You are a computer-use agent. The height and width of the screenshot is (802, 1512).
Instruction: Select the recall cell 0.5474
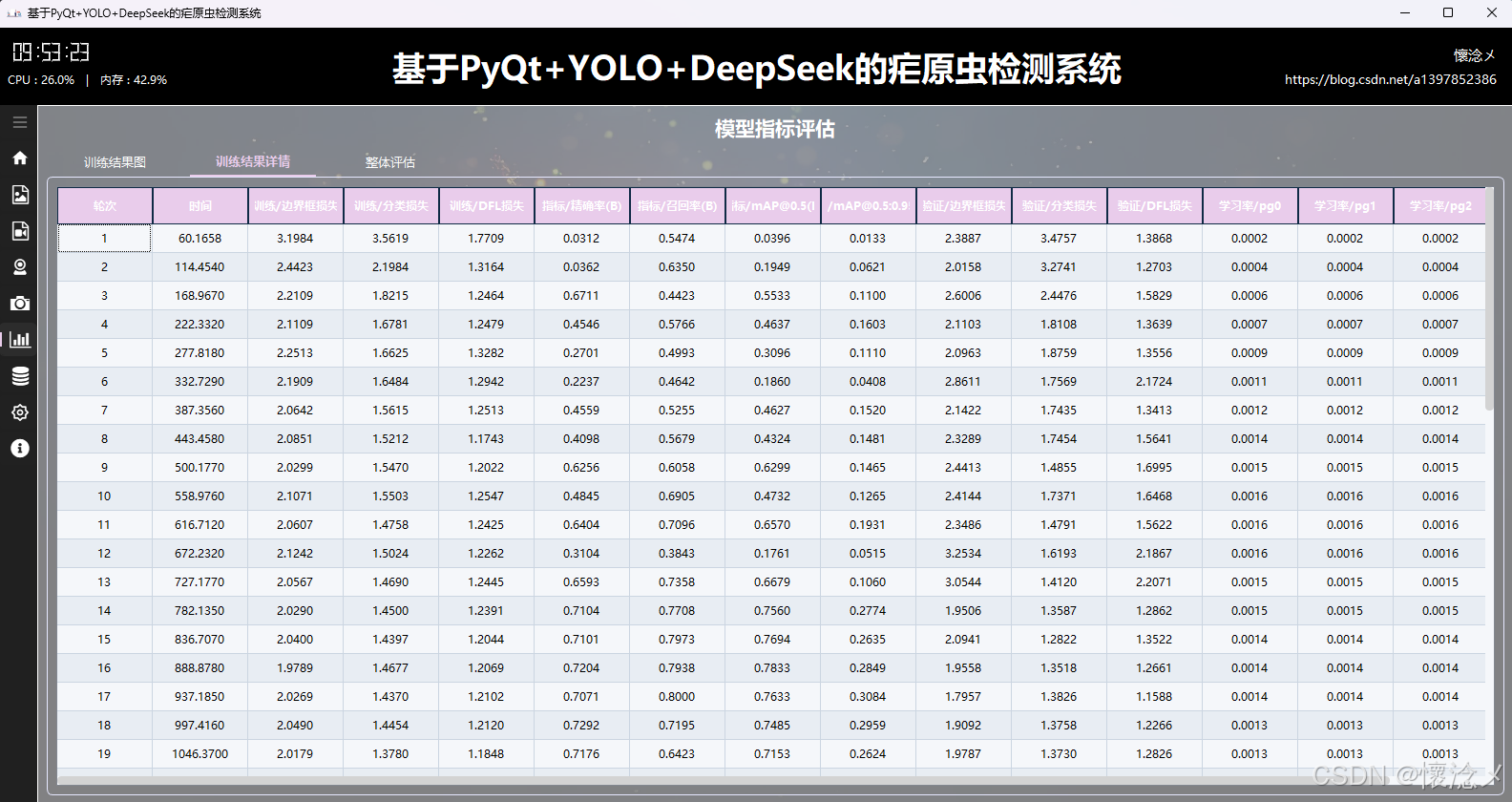(678, 239)
